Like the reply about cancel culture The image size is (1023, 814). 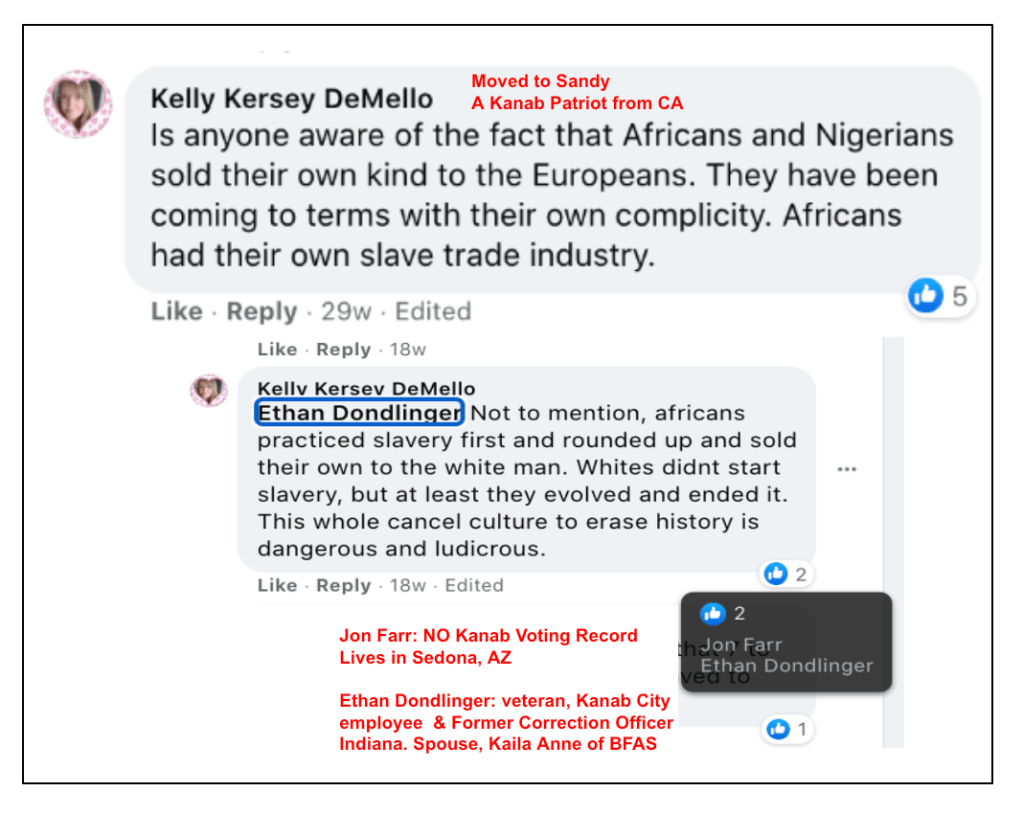click(277, 585)
